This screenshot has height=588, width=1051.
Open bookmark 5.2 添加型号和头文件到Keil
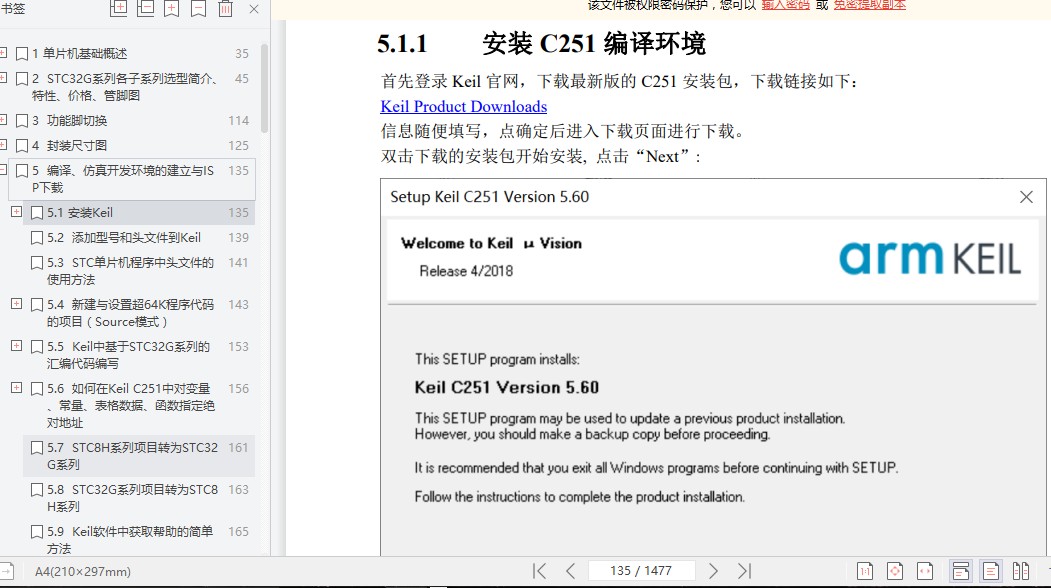tap(124, 237)
